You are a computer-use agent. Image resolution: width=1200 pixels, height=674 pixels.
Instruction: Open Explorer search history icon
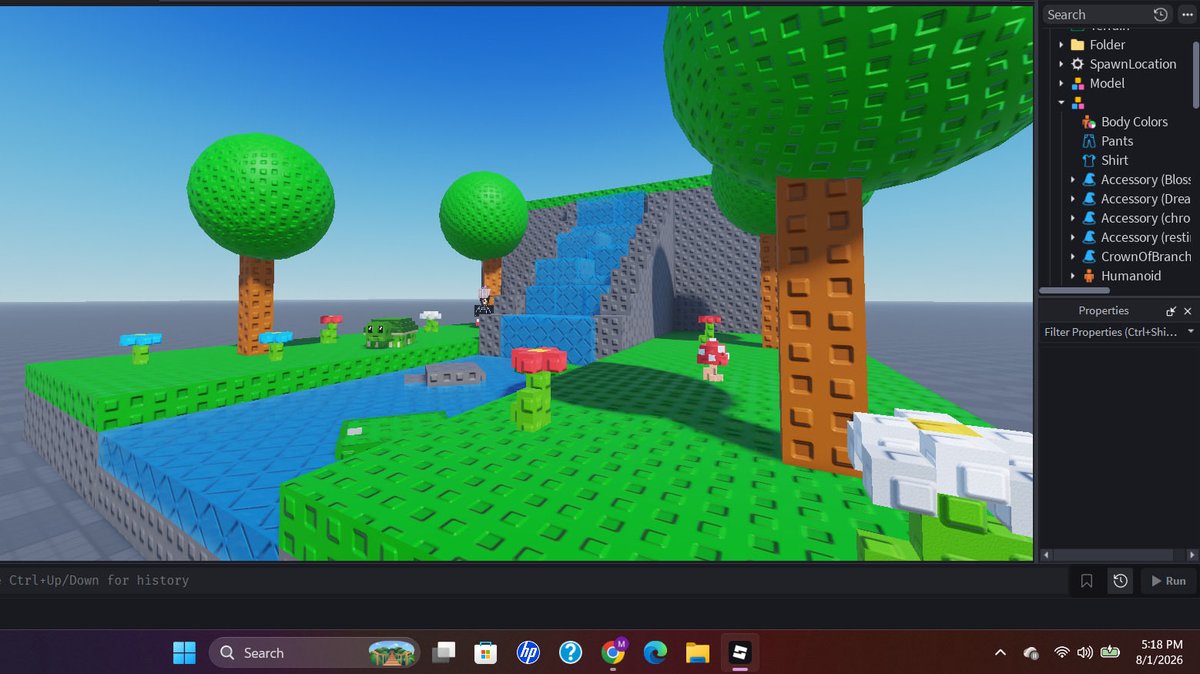(x=1160, y=14)
